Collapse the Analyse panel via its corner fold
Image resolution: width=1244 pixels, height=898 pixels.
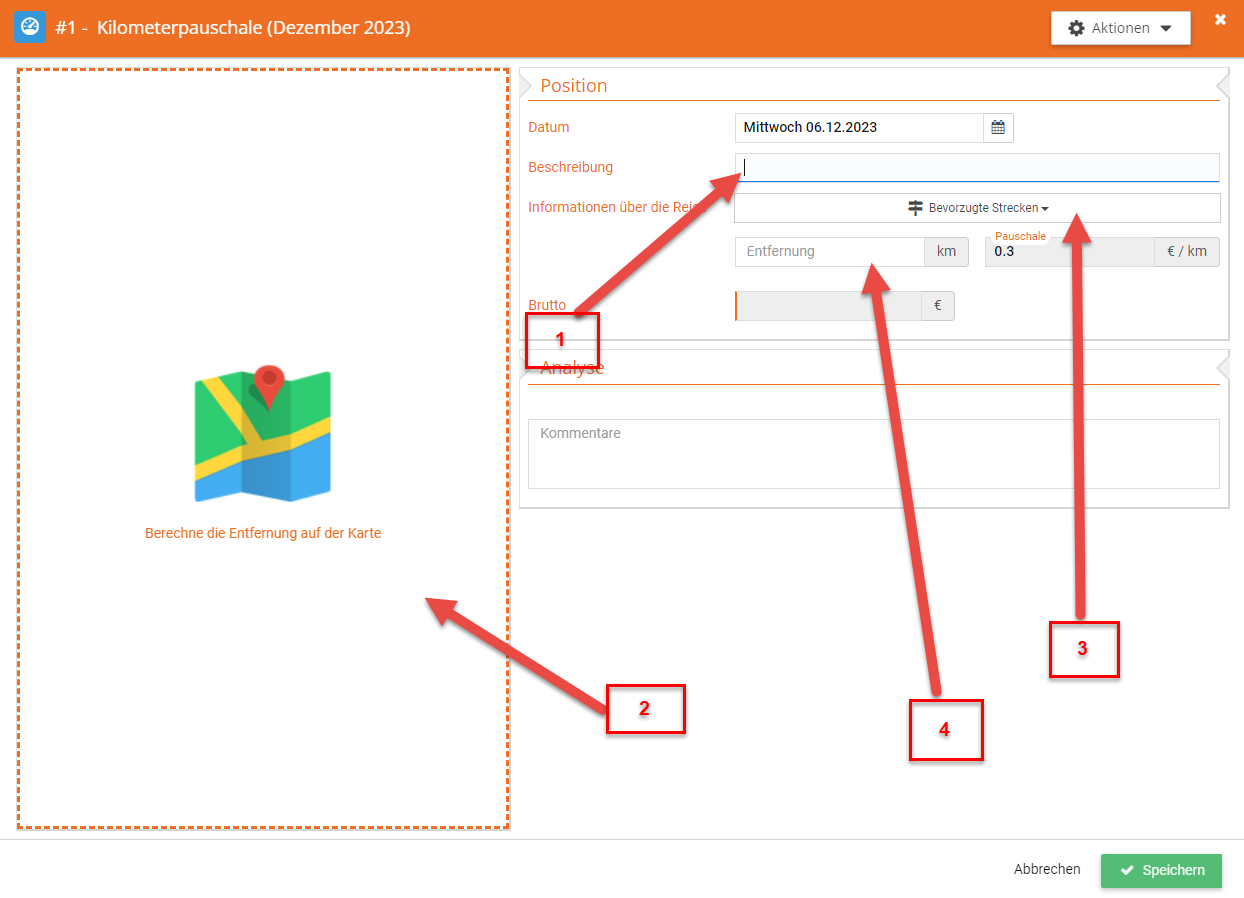tap(1222, 362)
